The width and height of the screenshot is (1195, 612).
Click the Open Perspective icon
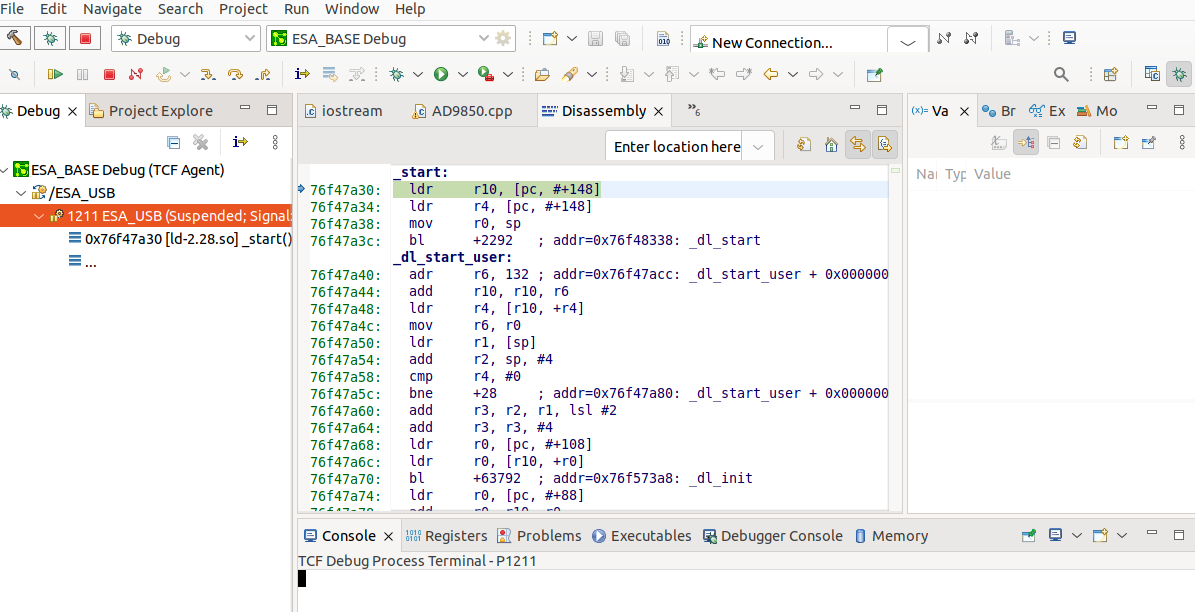1110,74
